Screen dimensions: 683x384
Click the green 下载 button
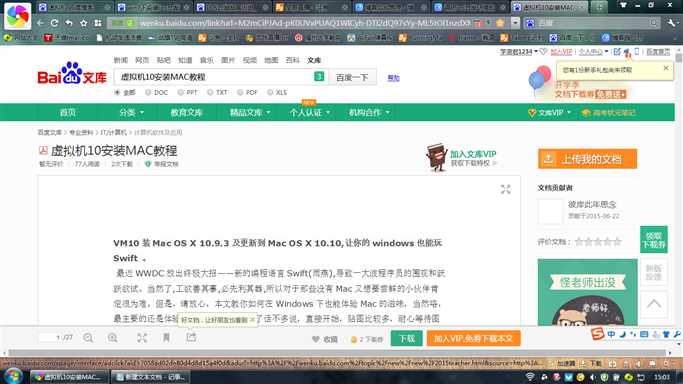click(406, 338)
